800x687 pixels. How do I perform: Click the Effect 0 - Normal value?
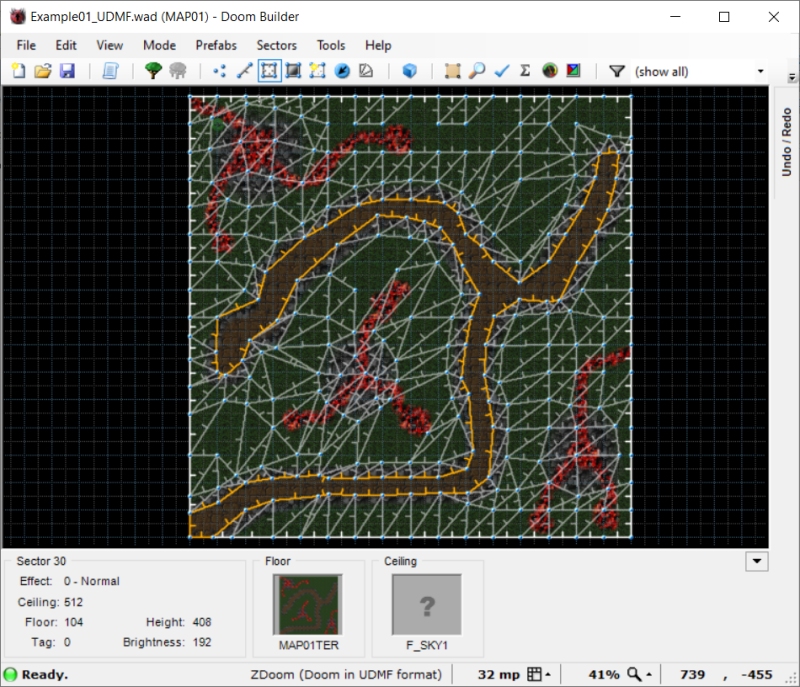click(91, 581)
